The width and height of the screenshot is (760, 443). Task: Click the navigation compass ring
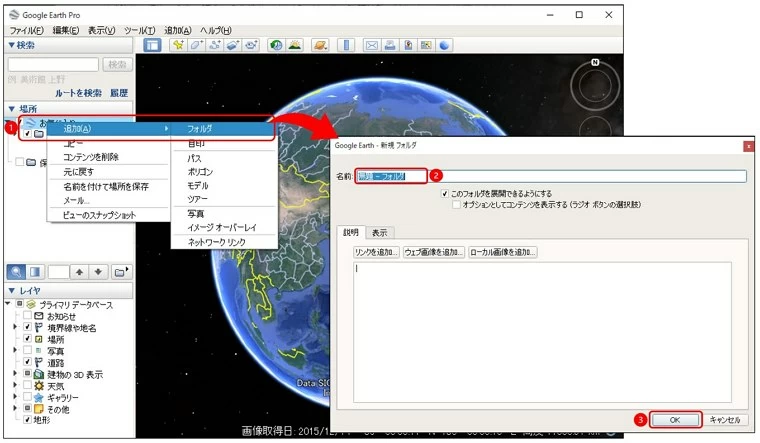pos(595,86)
